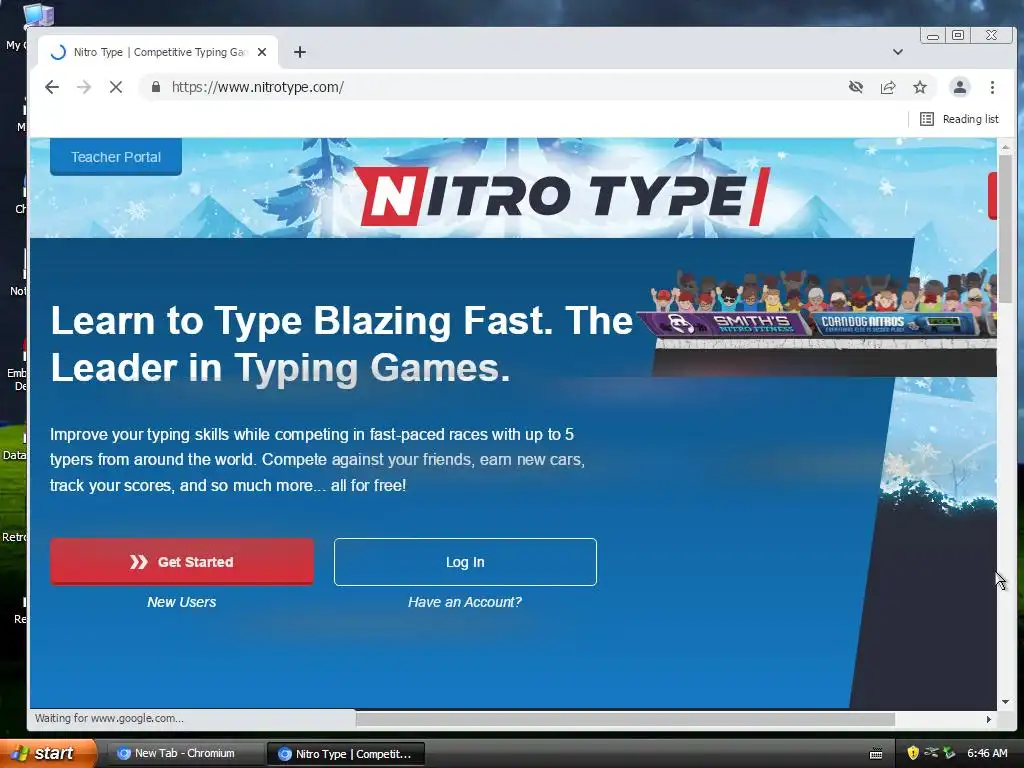Click the 'Waiting for www.google.com...' status text
Viewport: 1024px width, 768px height.
click(x=109, y=718)
